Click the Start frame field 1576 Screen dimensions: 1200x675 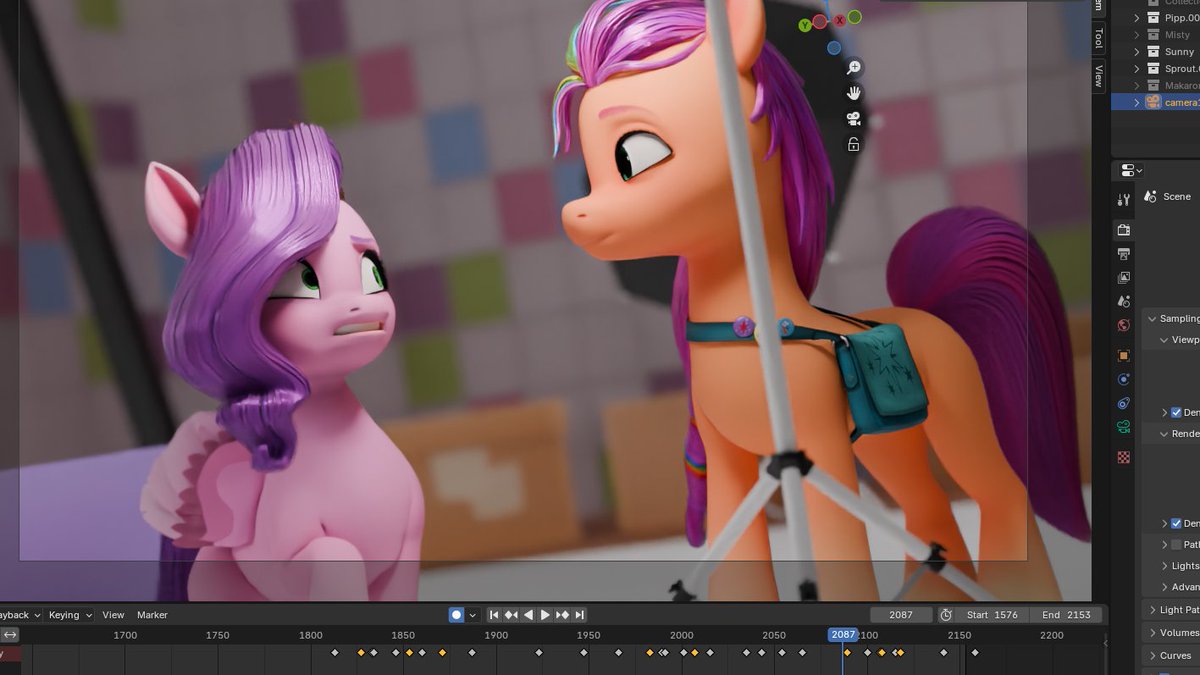click(x=992, y=615)
